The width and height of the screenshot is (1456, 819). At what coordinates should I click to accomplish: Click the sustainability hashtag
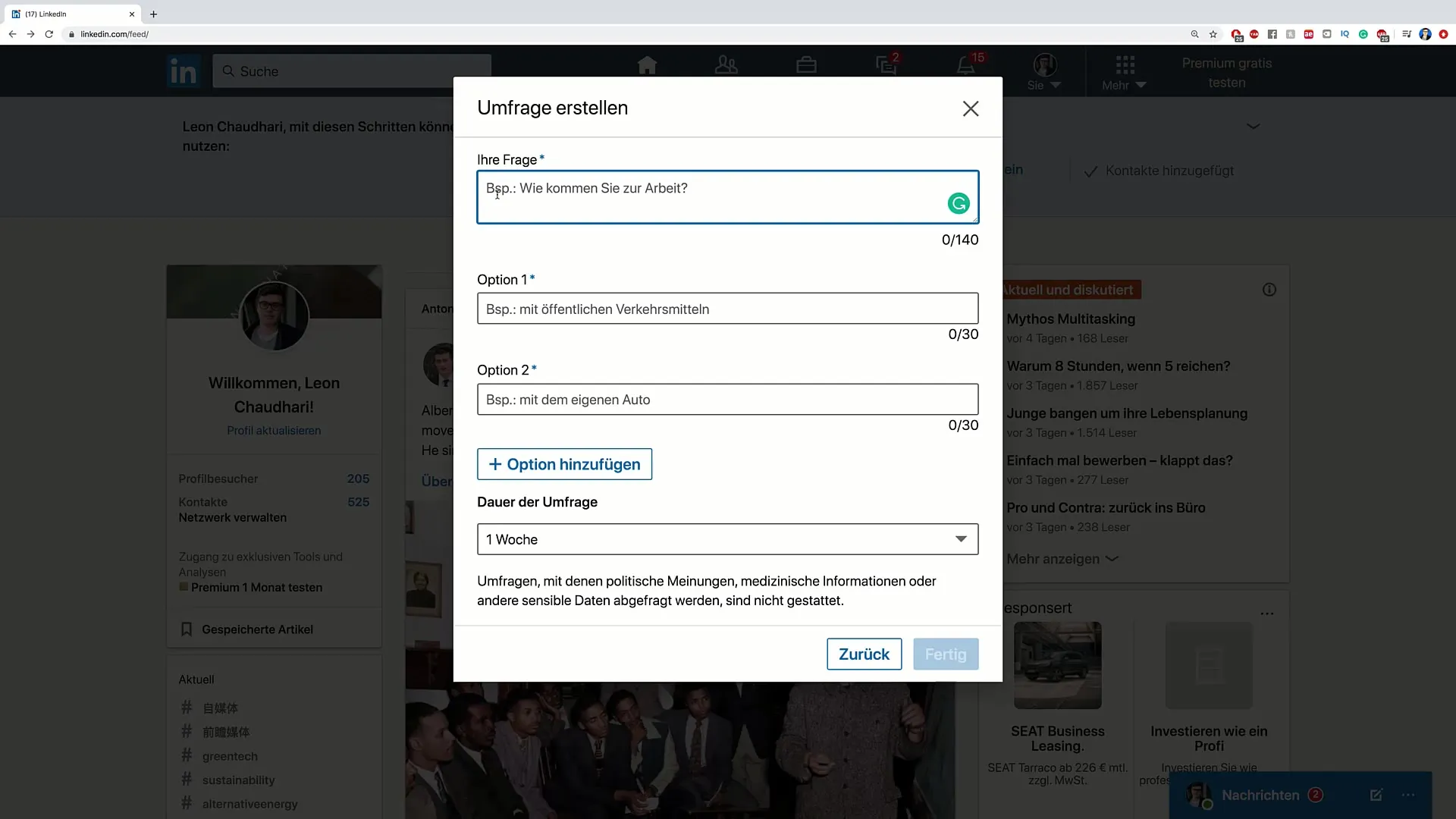(x=238, y=780)
